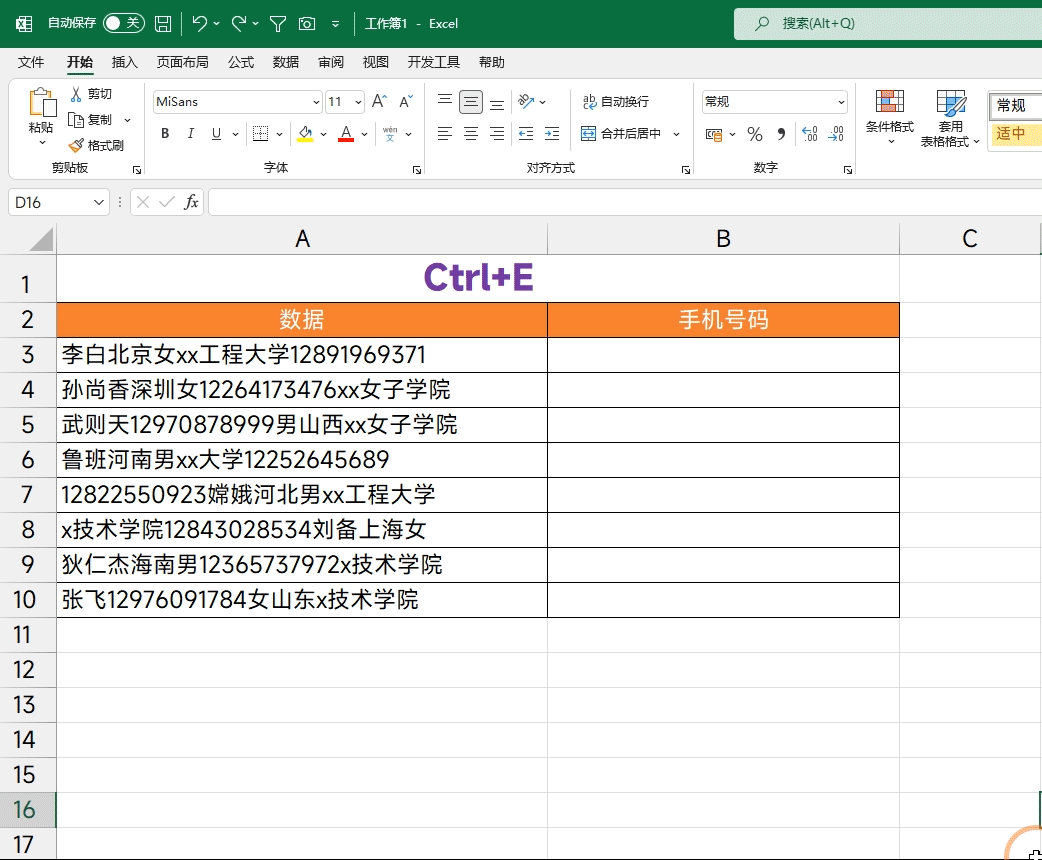Click the Percent Style icon
This screenshot has width=1042, height=860.
[754, 134]
